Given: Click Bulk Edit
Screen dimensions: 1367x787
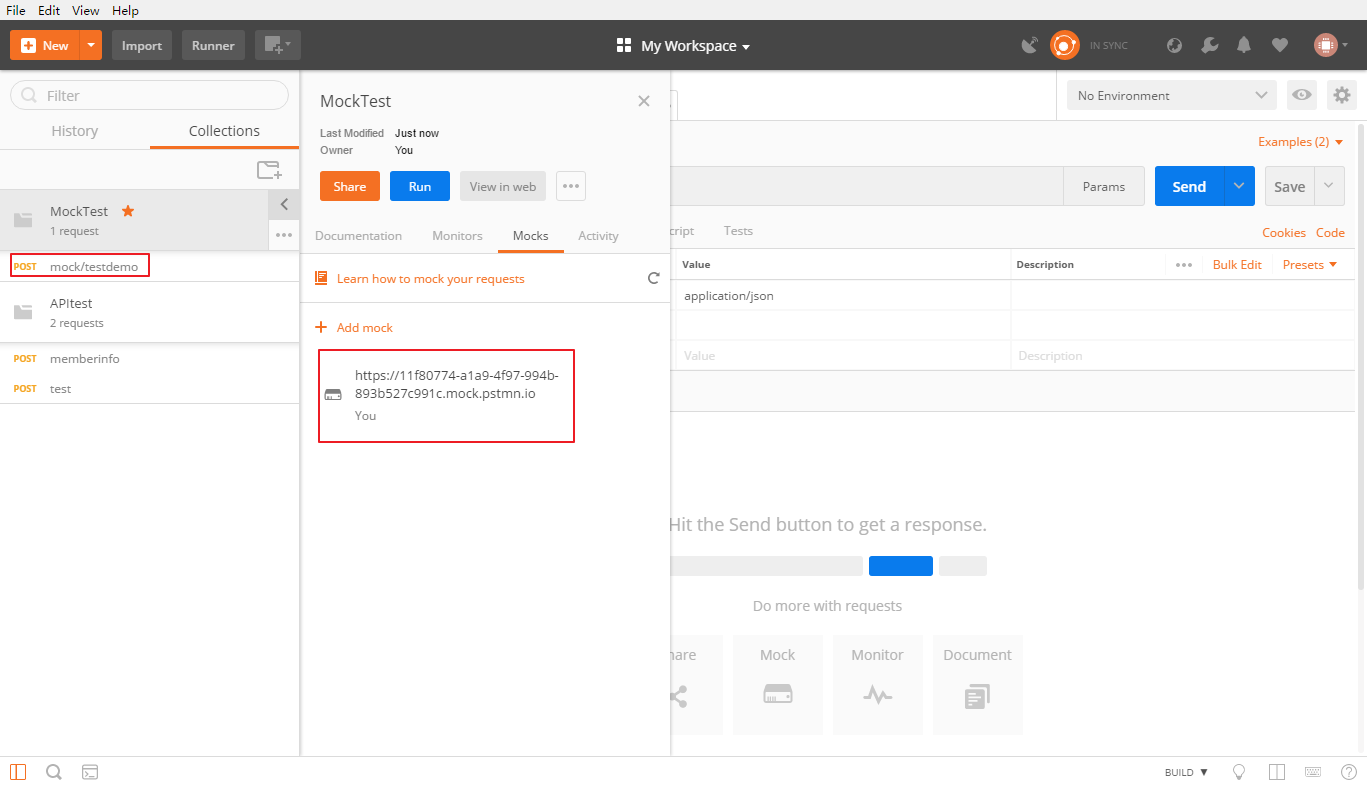Looking at the screenshot, I should pyautogui.click(x=1237, y=265).
